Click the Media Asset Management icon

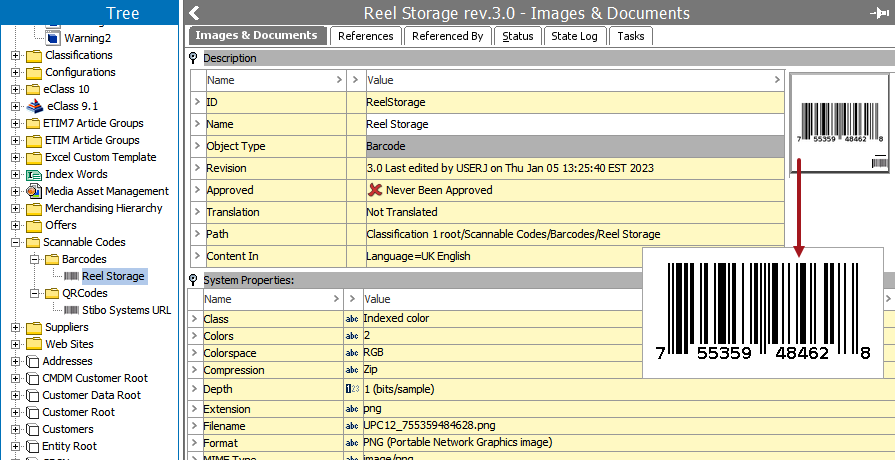33,191
